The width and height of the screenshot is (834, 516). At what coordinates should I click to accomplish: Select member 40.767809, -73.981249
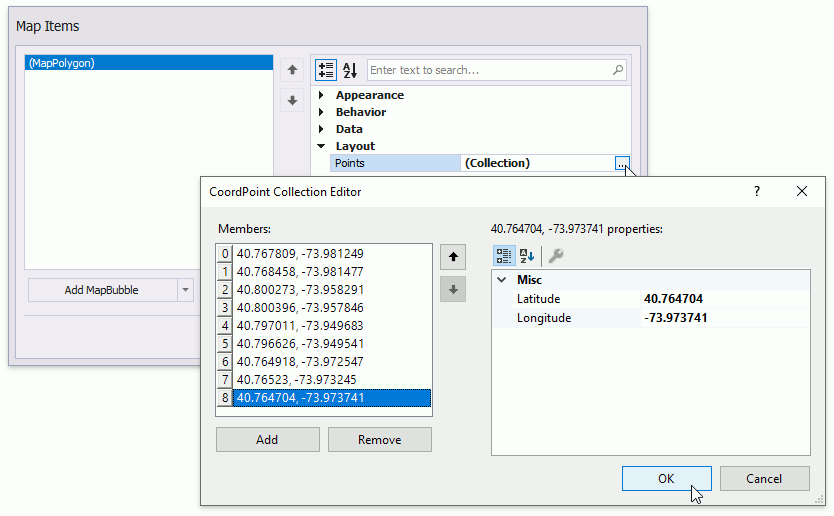(x=300, y=254)
